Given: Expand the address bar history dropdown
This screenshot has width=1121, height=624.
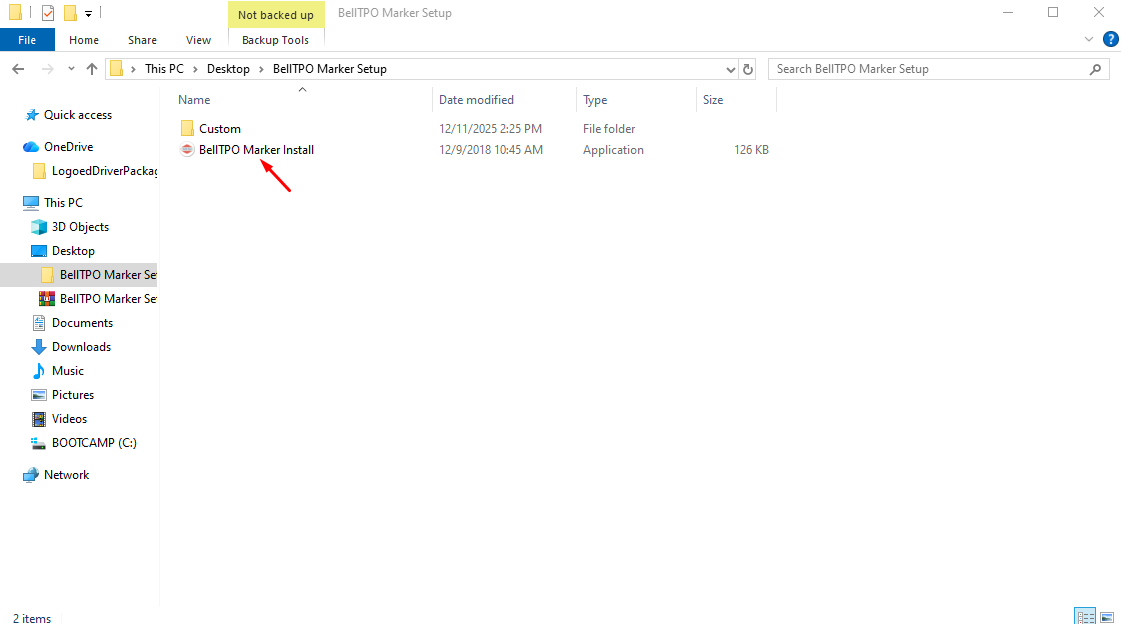Looking at the screenshot, I should coord(730,69).
